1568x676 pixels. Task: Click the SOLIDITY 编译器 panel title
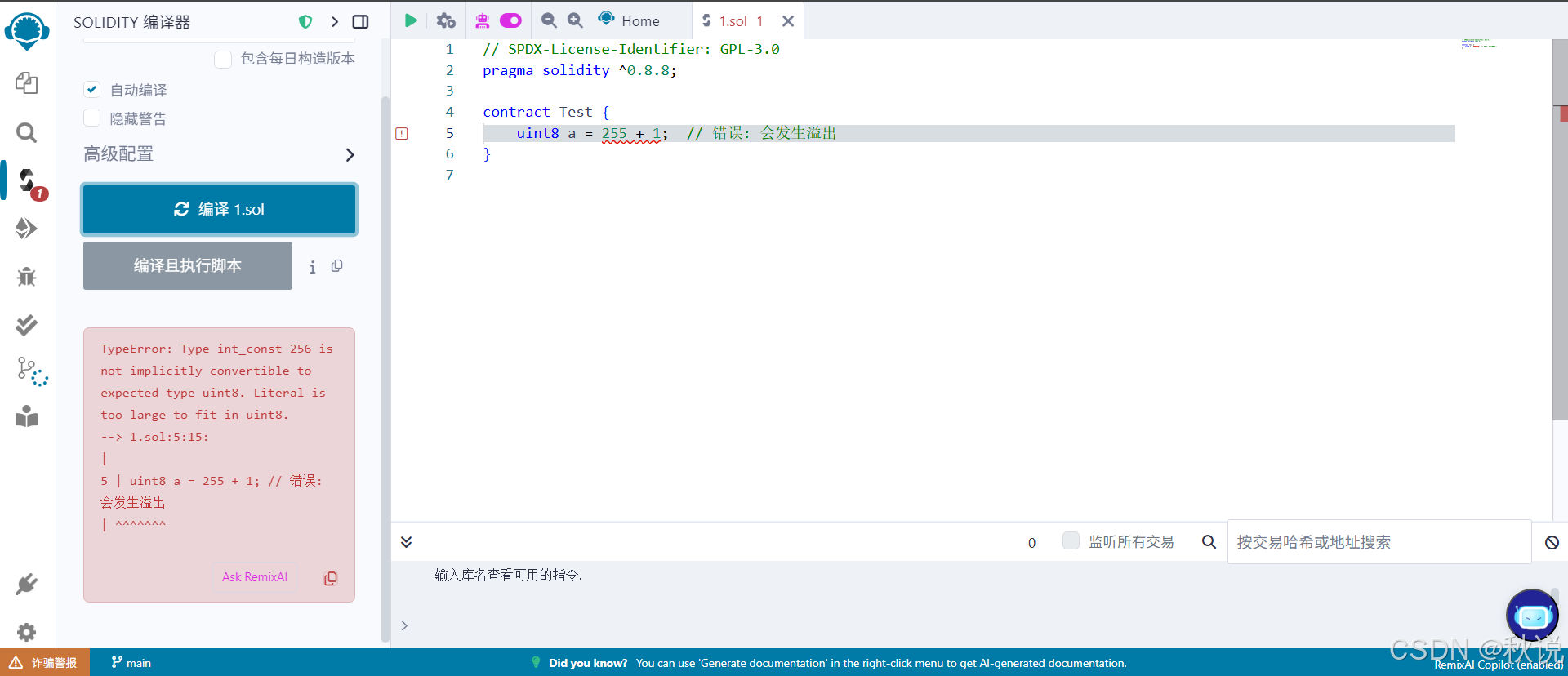coord(131,22)
